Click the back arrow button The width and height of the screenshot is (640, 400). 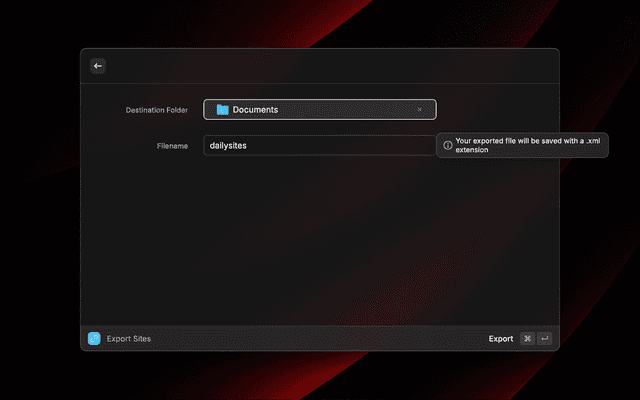[x=98, y=66]
